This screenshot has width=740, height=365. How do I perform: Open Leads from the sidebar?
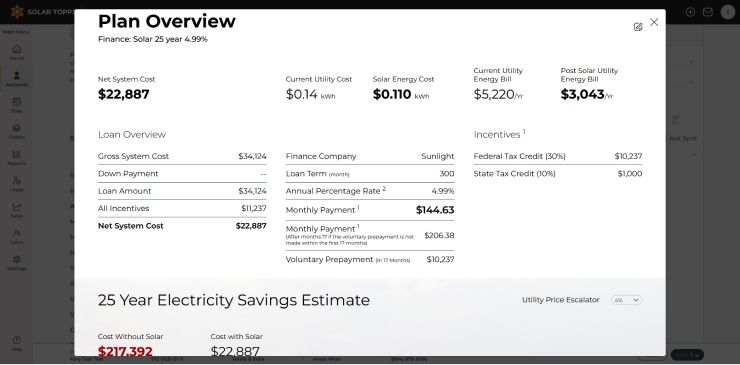[x=17, y=184]
